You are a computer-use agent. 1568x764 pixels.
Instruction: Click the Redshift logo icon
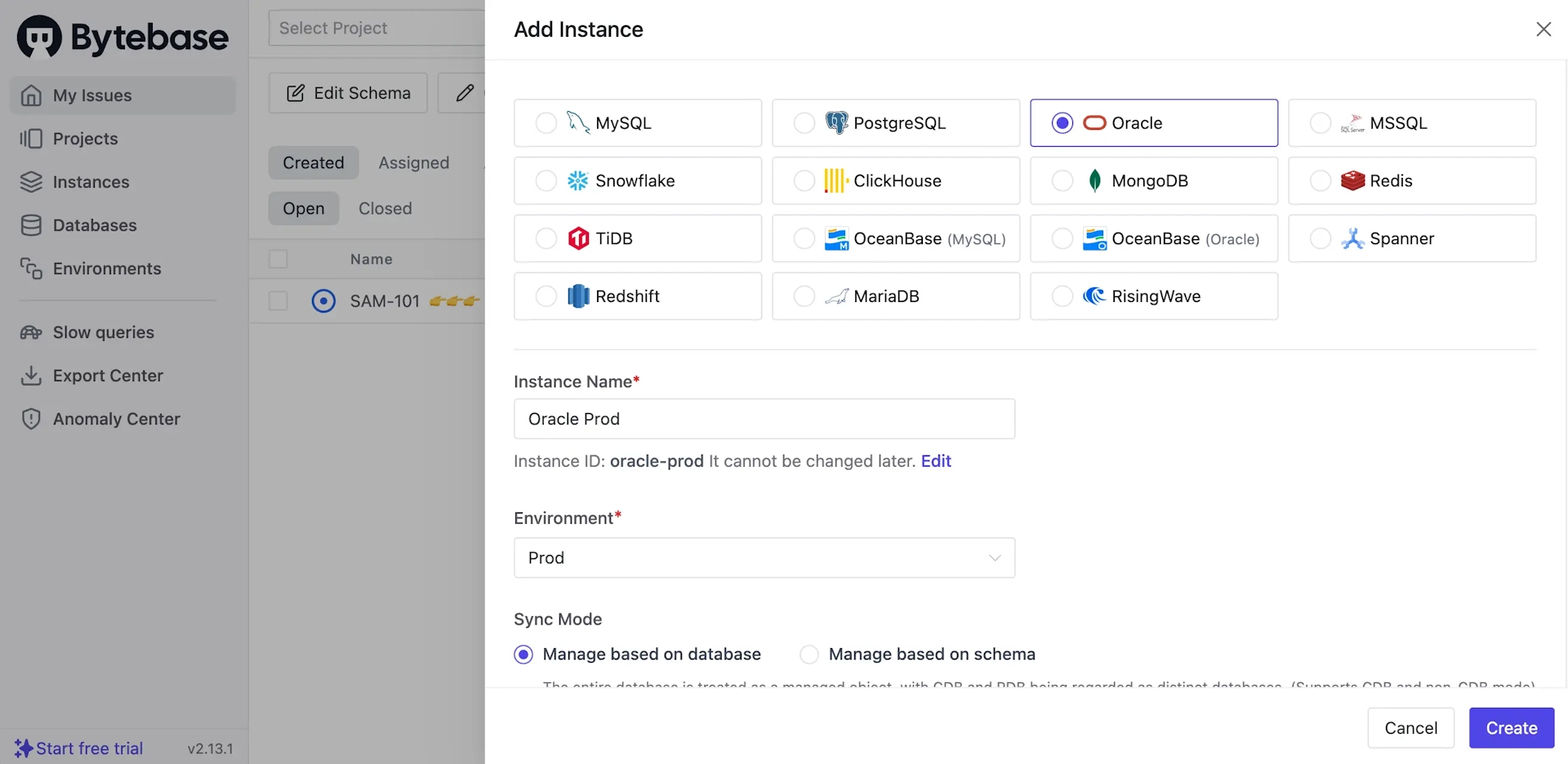coord(578,296)
